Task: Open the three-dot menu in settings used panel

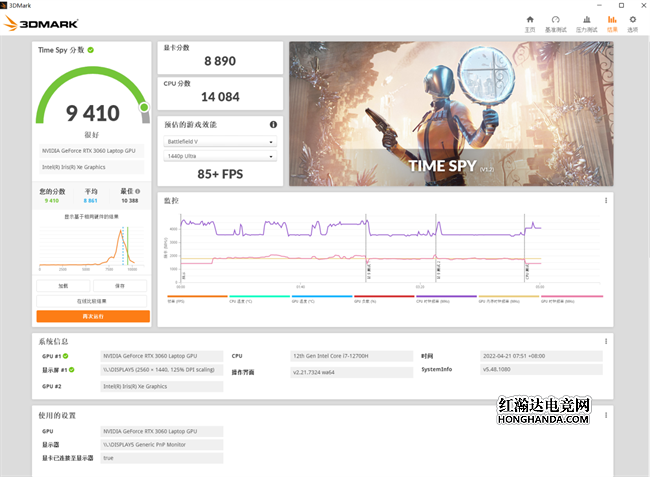Action: point(606,414)
